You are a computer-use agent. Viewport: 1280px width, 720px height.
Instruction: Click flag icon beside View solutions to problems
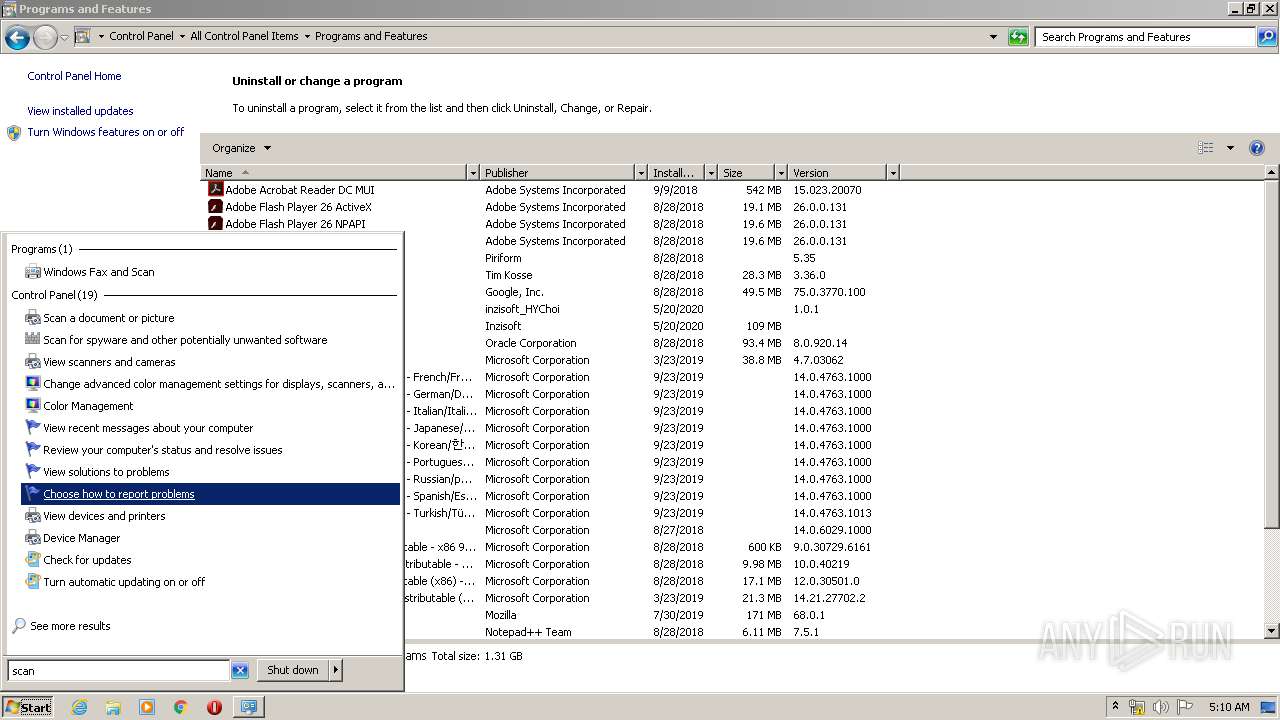(x=33, y=472)
